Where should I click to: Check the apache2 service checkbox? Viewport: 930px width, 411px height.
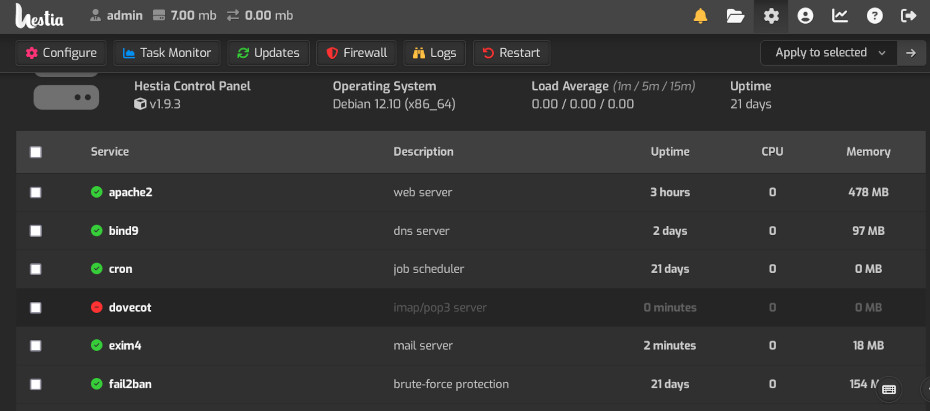coord(36,192)
